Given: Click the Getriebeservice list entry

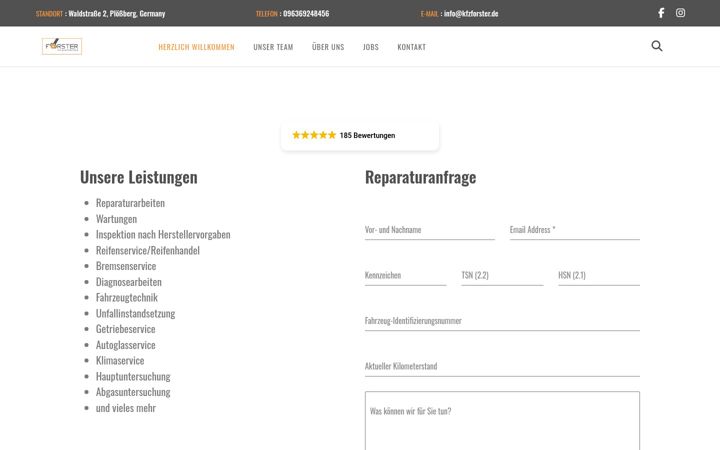Looking at the screenshot, I should coord(125,329).
